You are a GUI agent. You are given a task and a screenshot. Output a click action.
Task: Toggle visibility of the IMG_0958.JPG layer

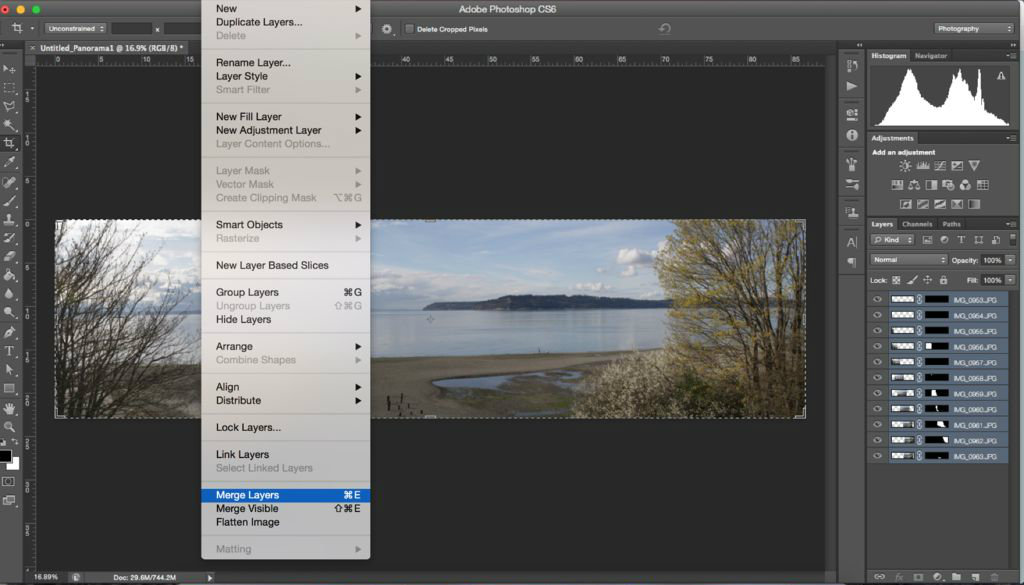pyautogui.click(x=877, y=378)
